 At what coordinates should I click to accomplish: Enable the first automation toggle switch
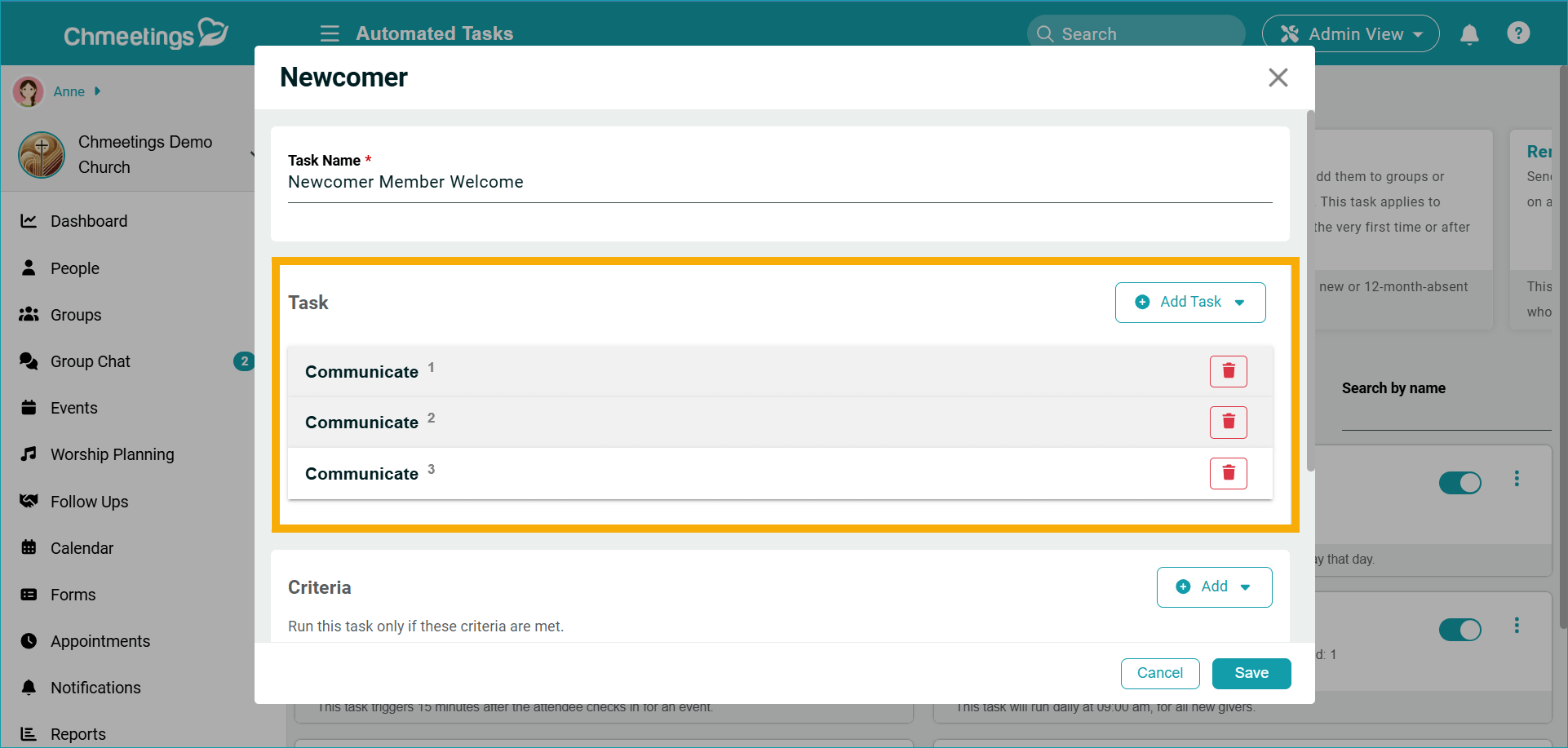point(1460,483)
